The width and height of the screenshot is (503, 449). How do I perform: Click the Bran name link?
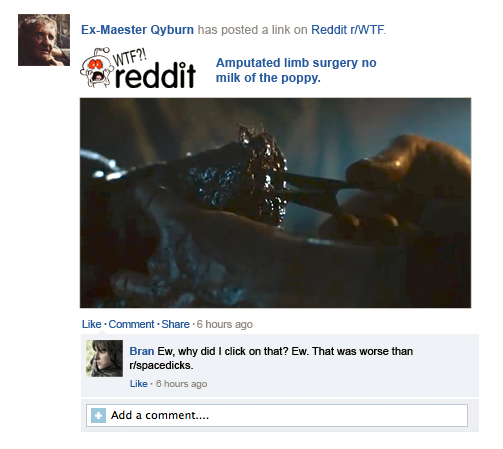pos(142,351)
